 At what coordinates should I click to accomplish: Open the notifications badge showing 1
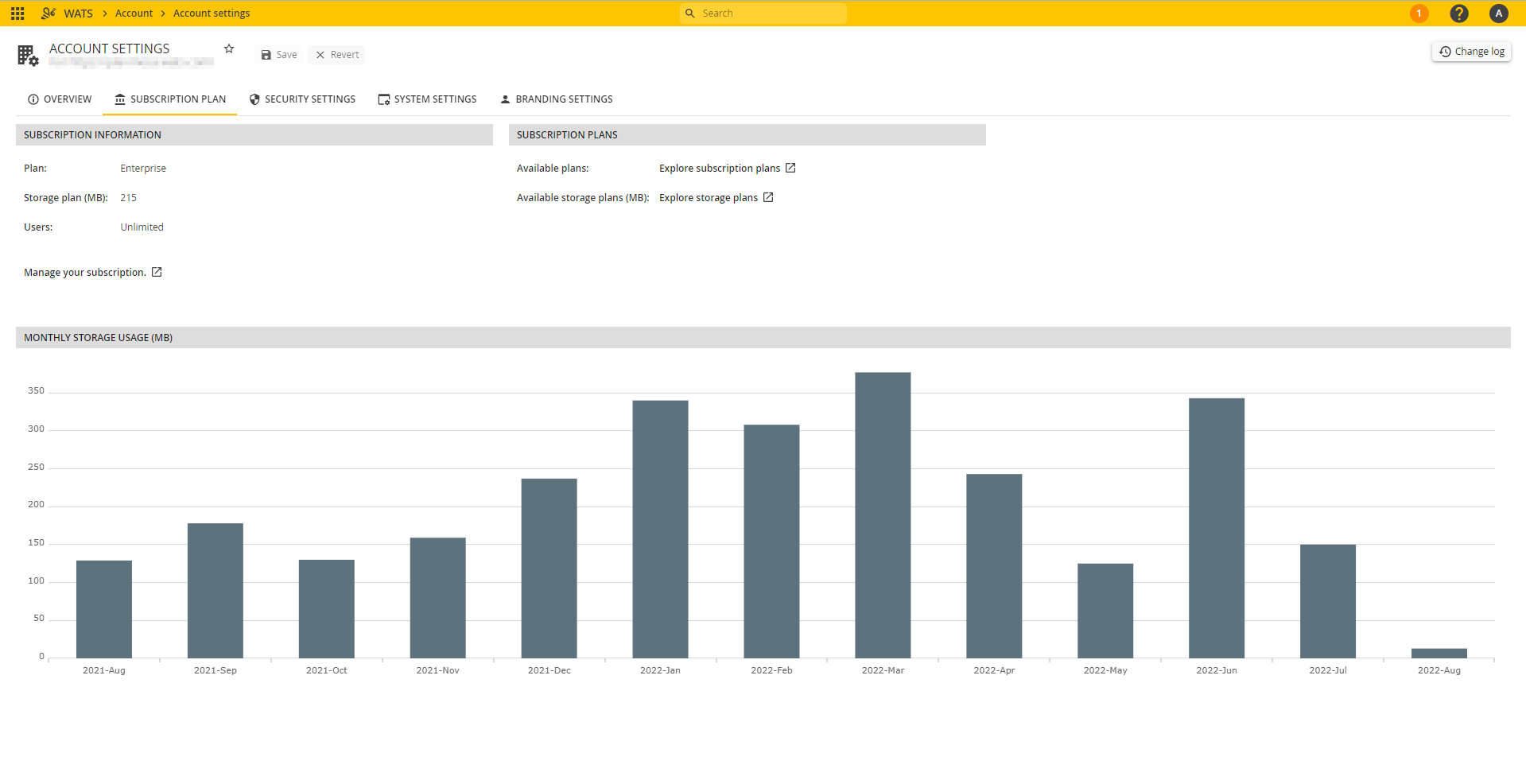tap(1419, 14)
